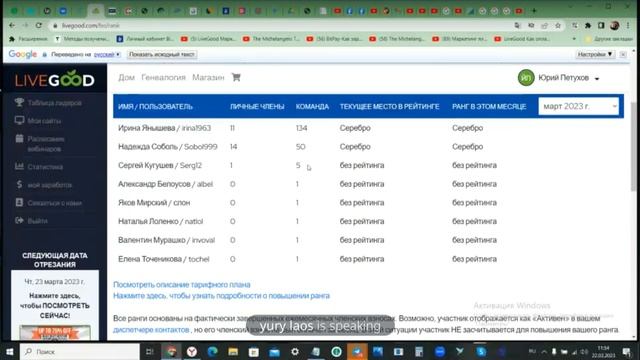Open the shopping cart icon

(x=236, y=77)
